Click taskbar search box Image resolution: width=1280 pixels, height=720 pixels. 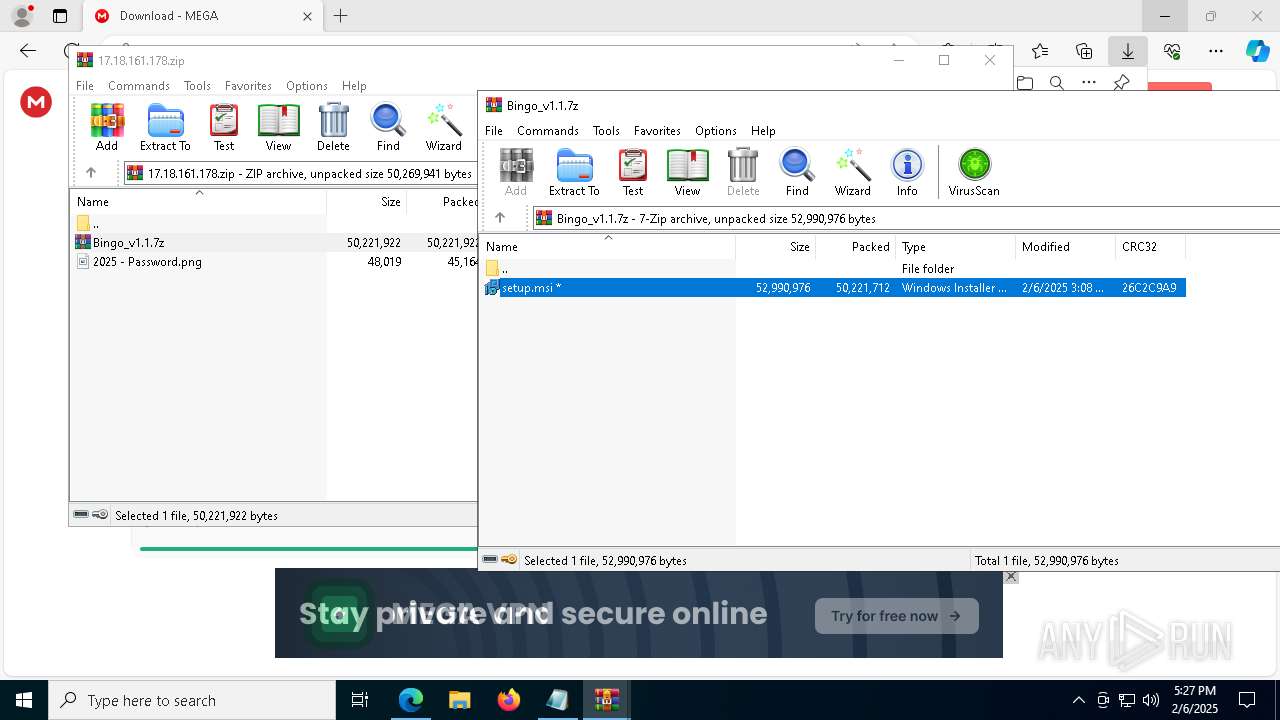coord(192,700)
